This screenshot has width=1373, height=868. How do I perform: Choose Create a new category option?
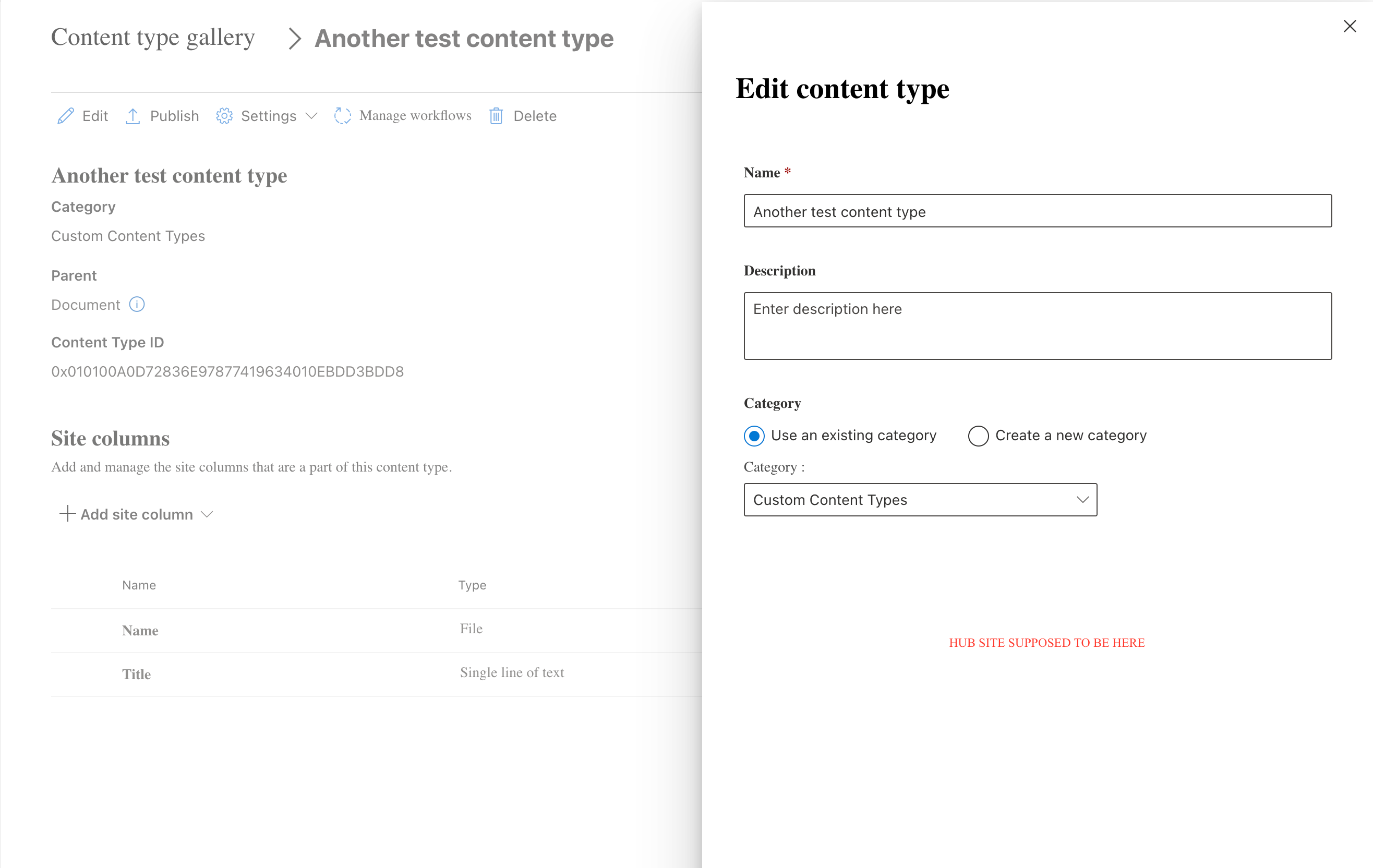(x=978, y=436)
